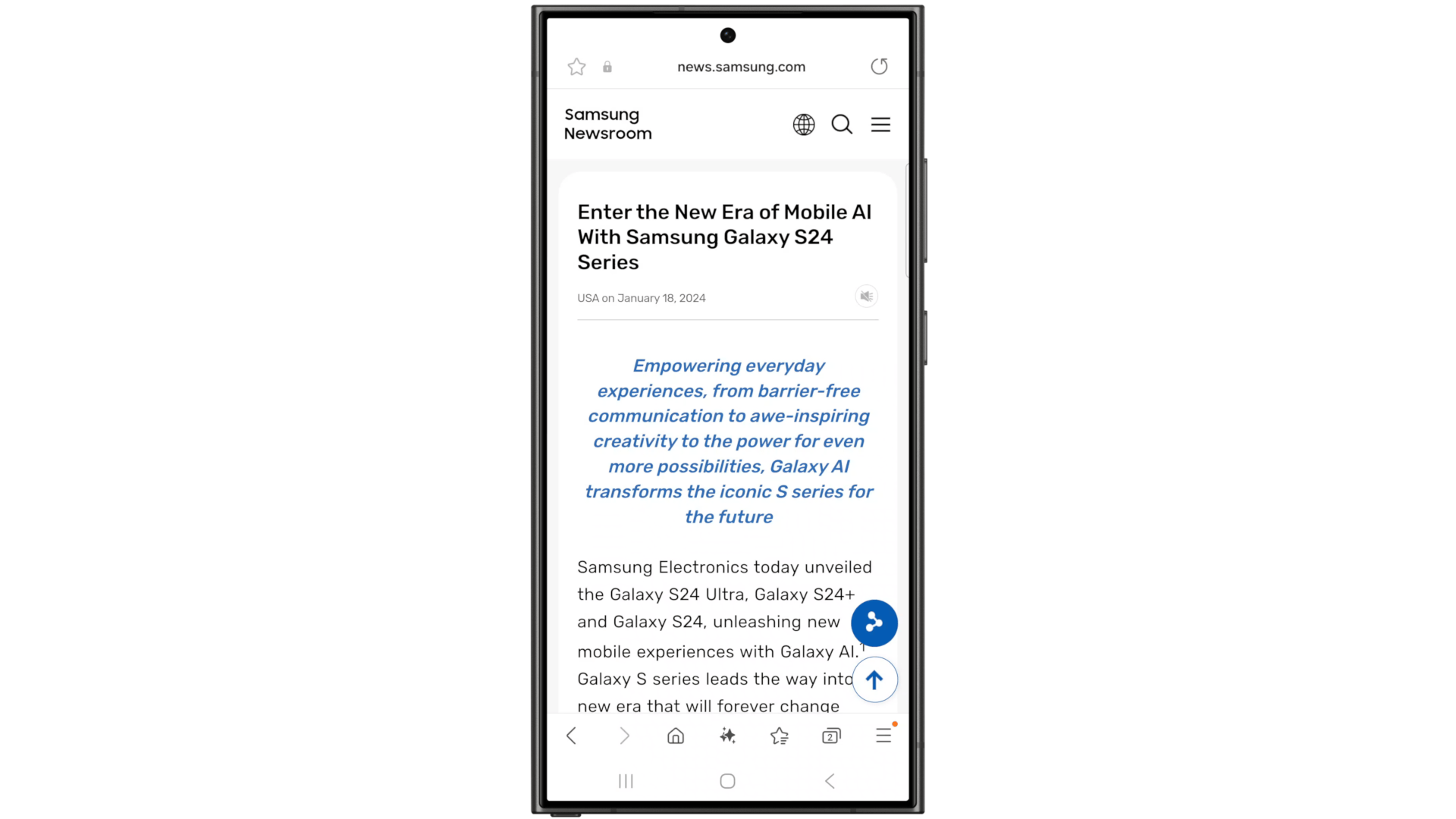Open reading list icon in browser bottom bar
The width and height of the screenshot is (1456, 819).
[779, 736]
